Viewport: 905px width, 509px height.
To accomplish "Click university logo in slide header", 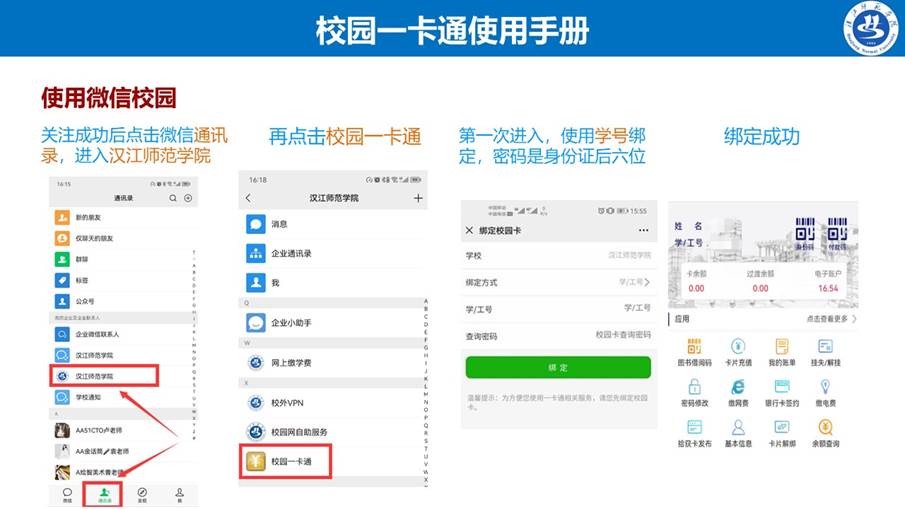I will pyautogui.click(x=870, y=28).
